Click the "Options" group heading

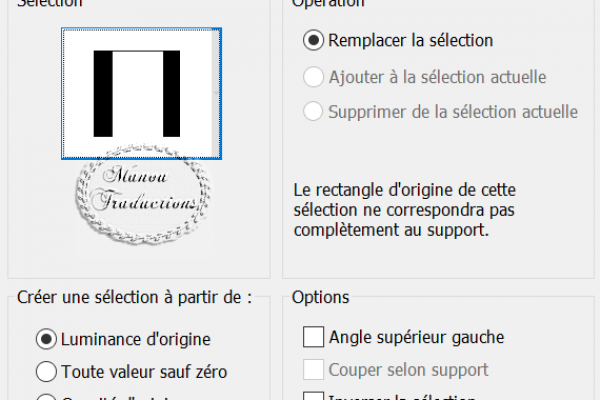pyautogui.click(x=321, y=297)
